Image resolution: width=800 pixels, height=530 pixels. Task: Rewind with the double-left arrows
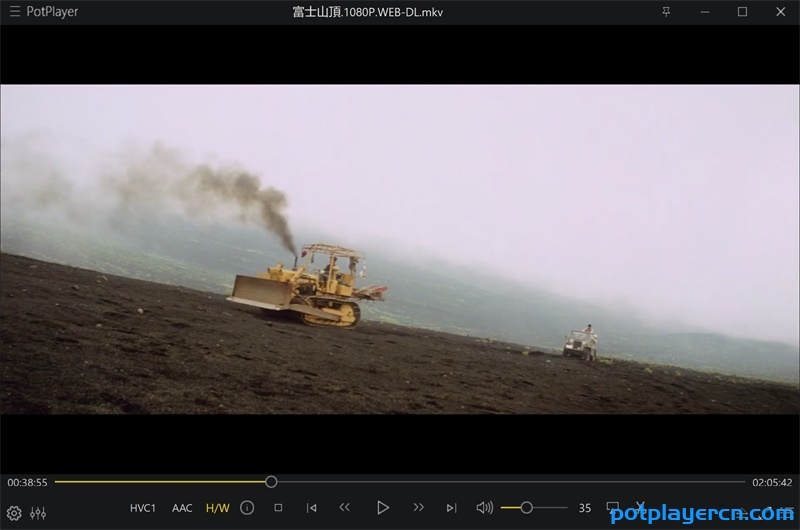(345, 507)
